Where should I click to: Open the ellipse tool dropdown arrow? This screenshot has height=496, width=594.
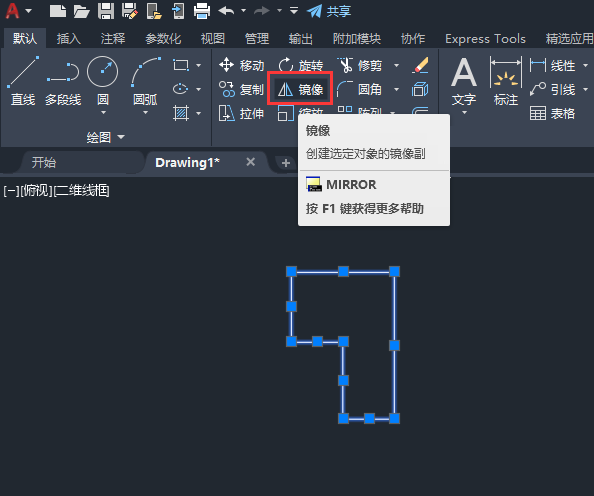[x=199, y=89]
